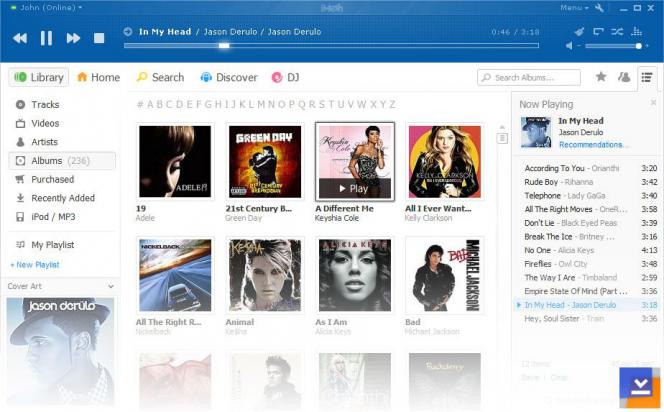Go back to the previous track
Image resolution: width=664 pixels, height=412 pixels.
coord(20,38)
